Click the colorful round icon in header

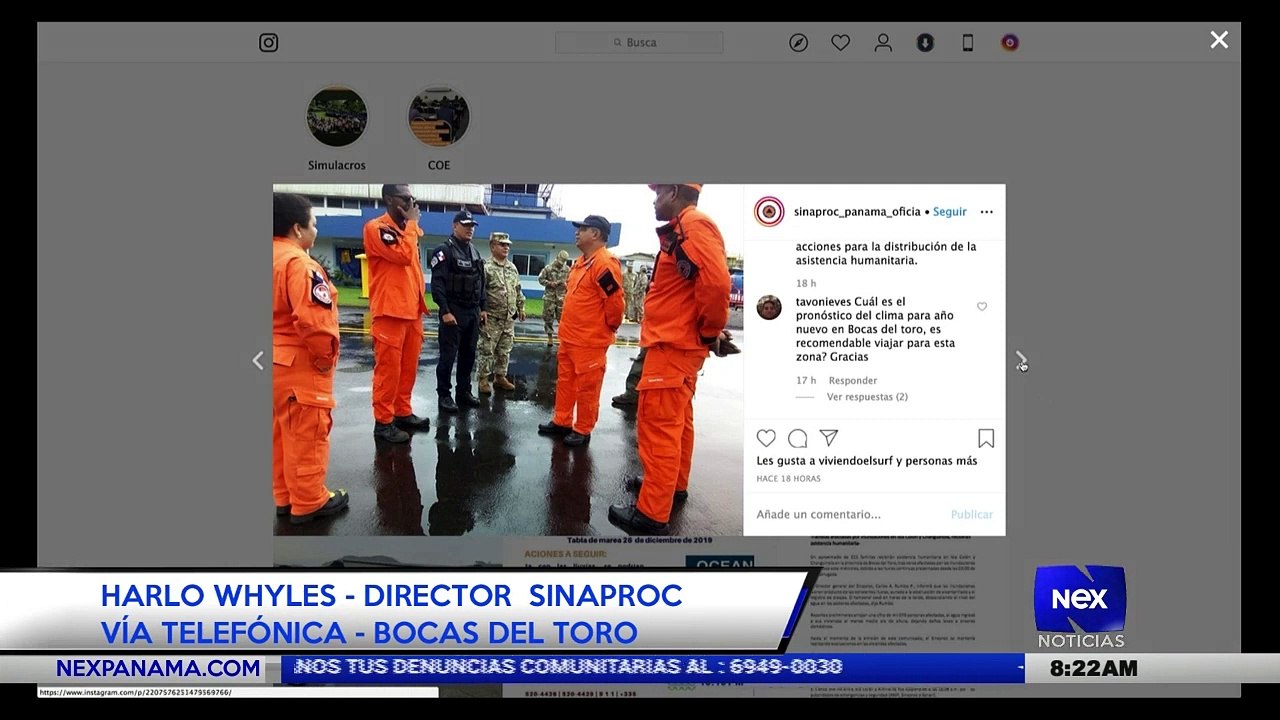pyautogui.click(x=1010, y=43)
